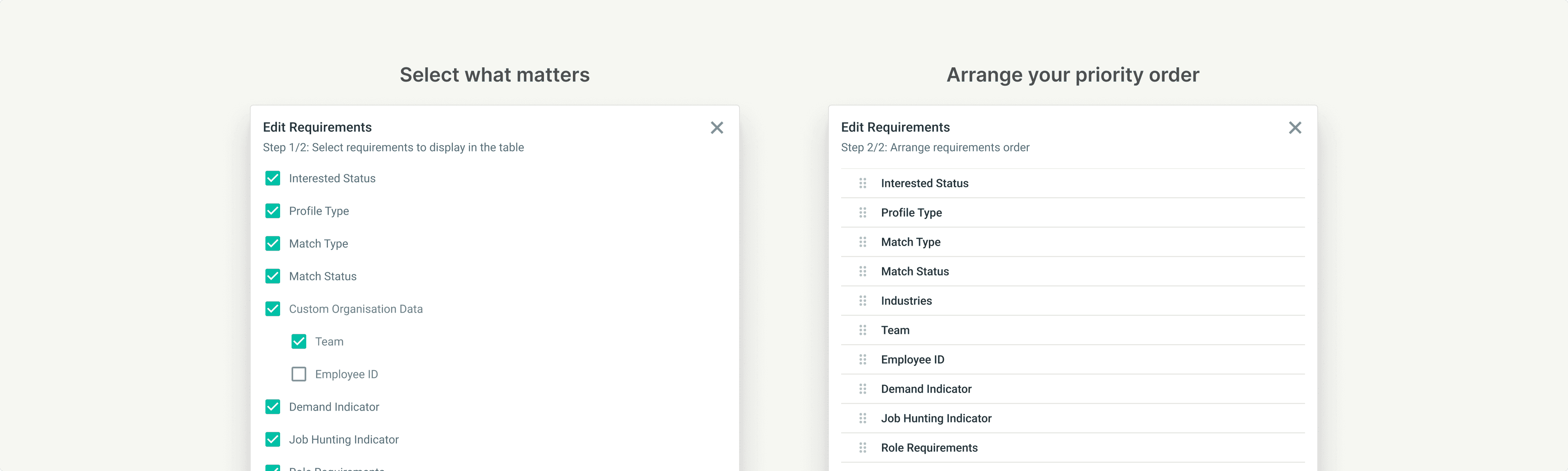Uncheck Job Hunting Indicator in step one
This screenshot has height=471, width=1568.
[x=273, y=439]
